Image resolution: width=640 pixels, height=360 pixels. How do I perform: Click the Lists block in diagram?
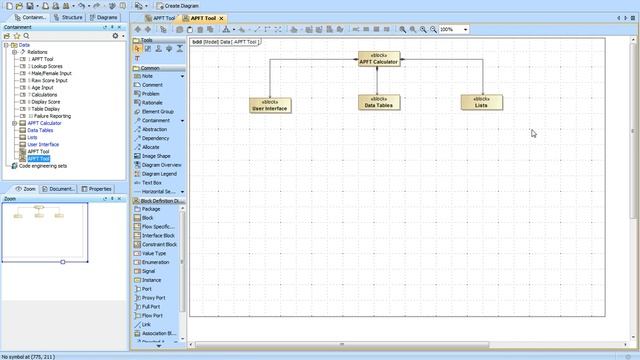tap(482, 102)
